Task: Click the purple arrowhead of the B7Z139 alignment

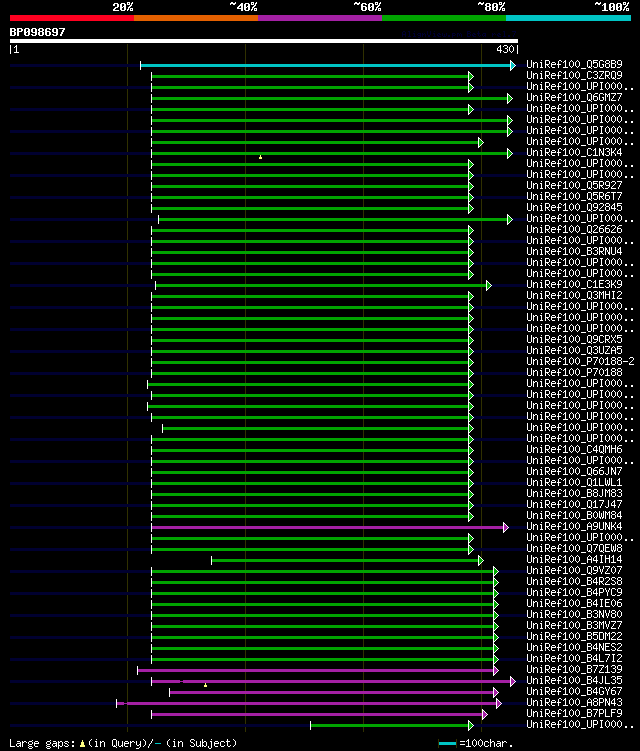Action: (496, 671)
